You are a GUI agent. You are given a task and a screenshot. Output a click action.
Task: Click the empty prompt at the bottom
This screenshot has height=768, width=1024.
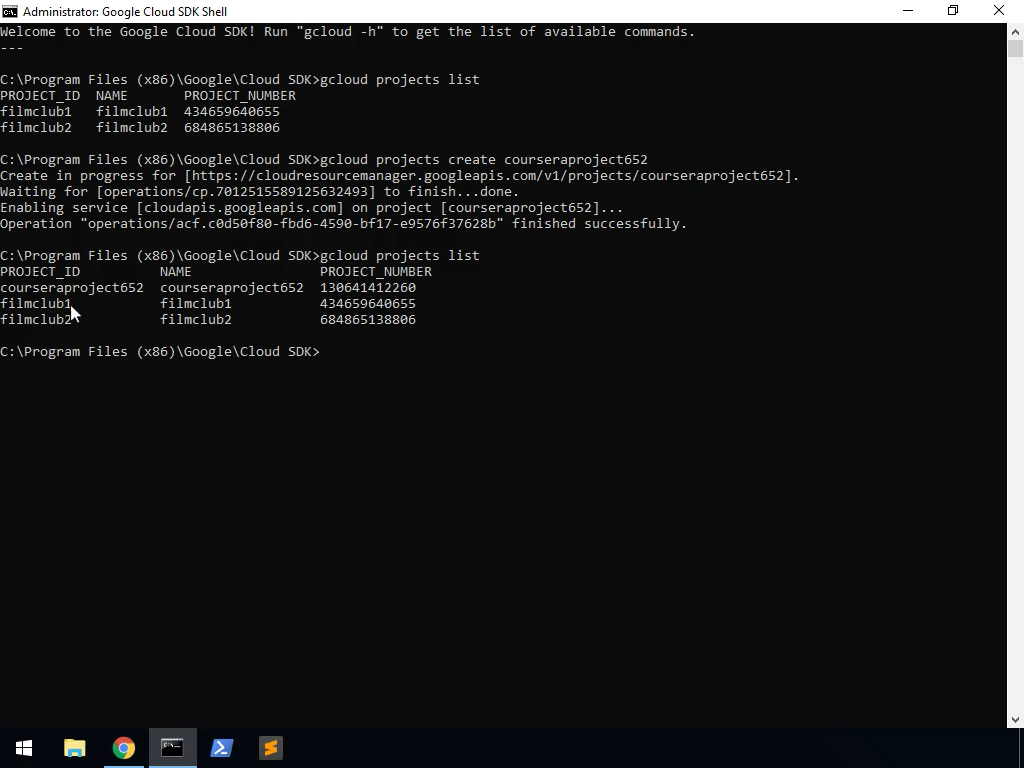click(160, 352)
